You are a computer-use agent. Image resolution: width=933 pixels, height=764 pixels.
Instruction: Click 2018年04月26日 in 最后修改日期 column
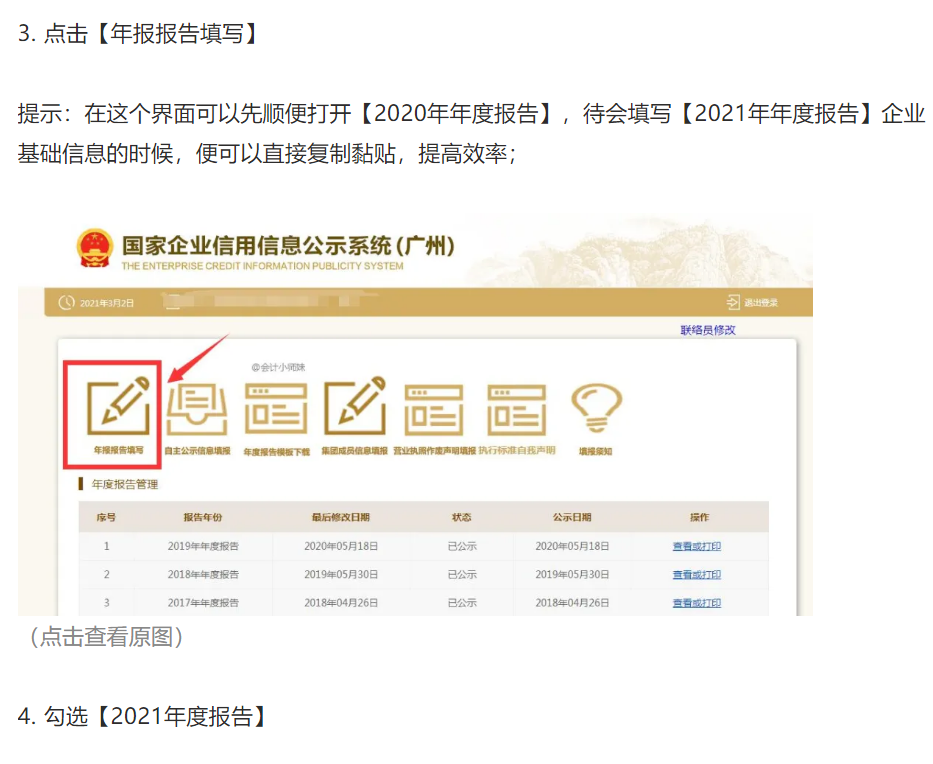pyautogui.click(x=341, y=603)
